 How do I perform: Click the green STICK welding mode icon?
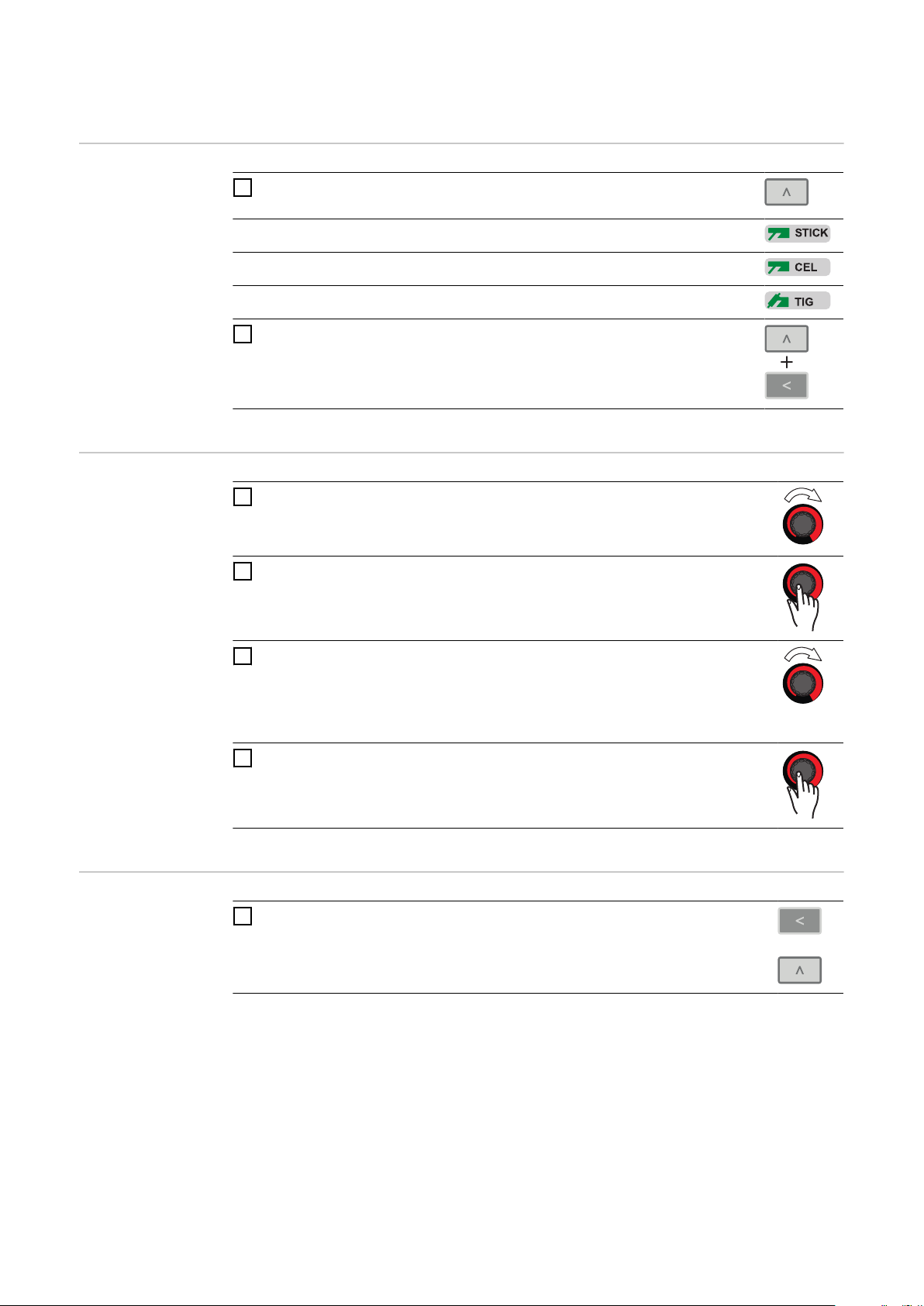(798, 233)
